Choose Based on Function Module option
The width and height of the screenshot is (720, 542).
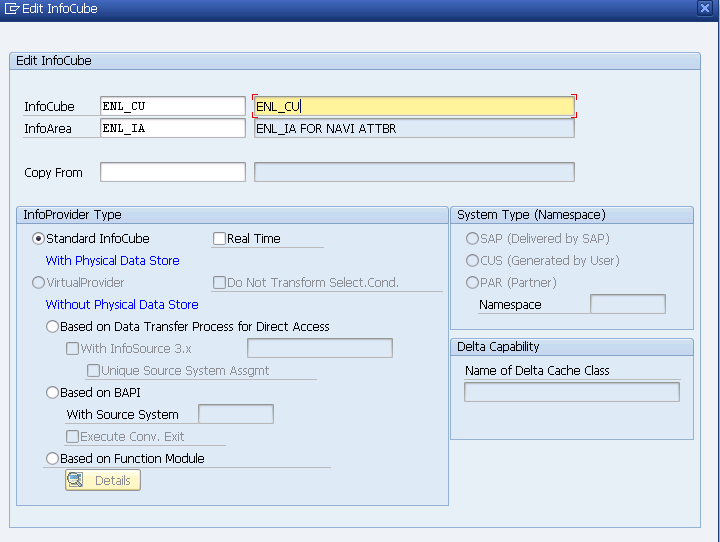(52, 458)
